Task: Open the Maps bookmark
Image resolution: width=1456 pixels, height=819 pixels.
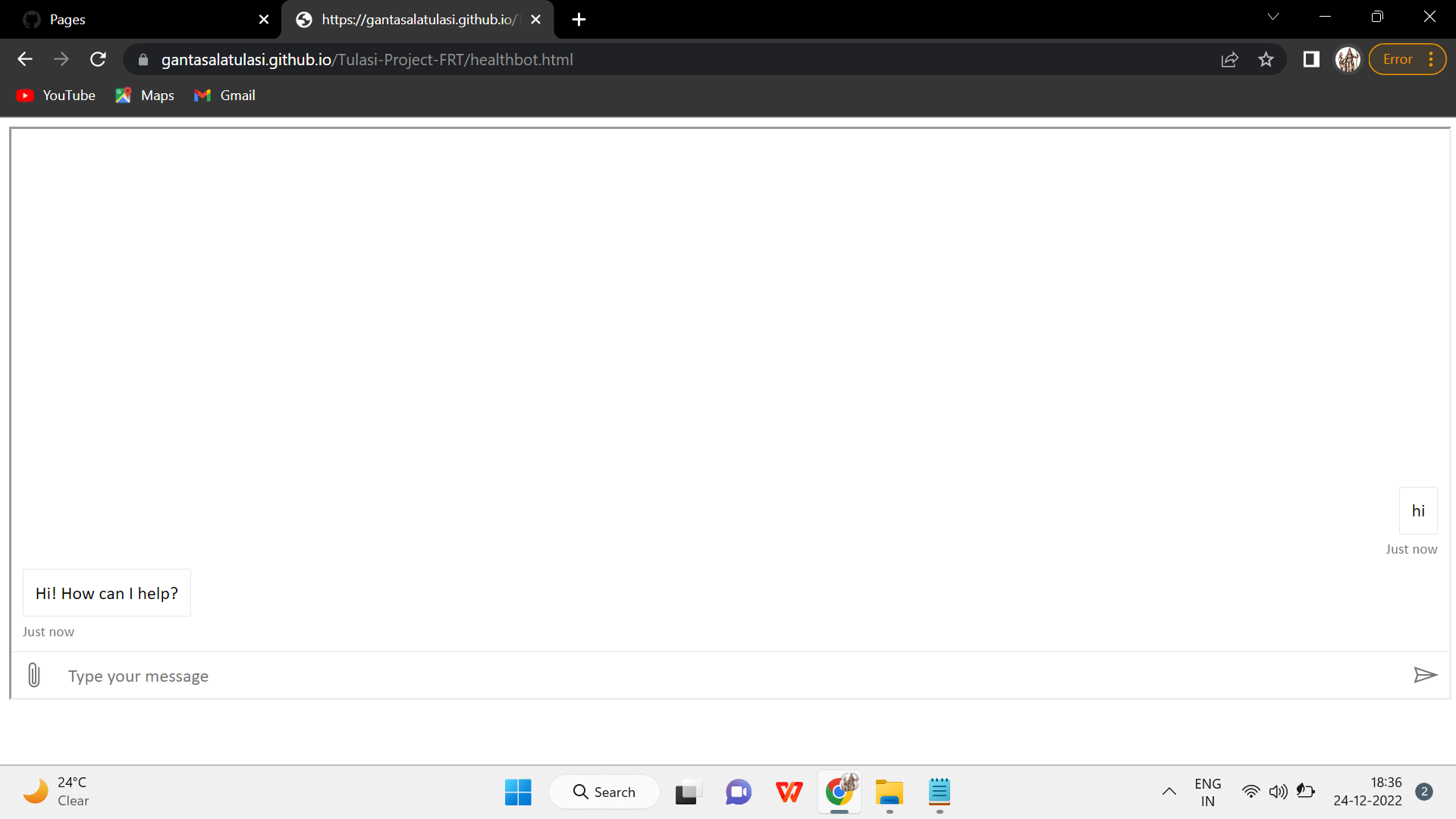Action: tap(145, 96)
